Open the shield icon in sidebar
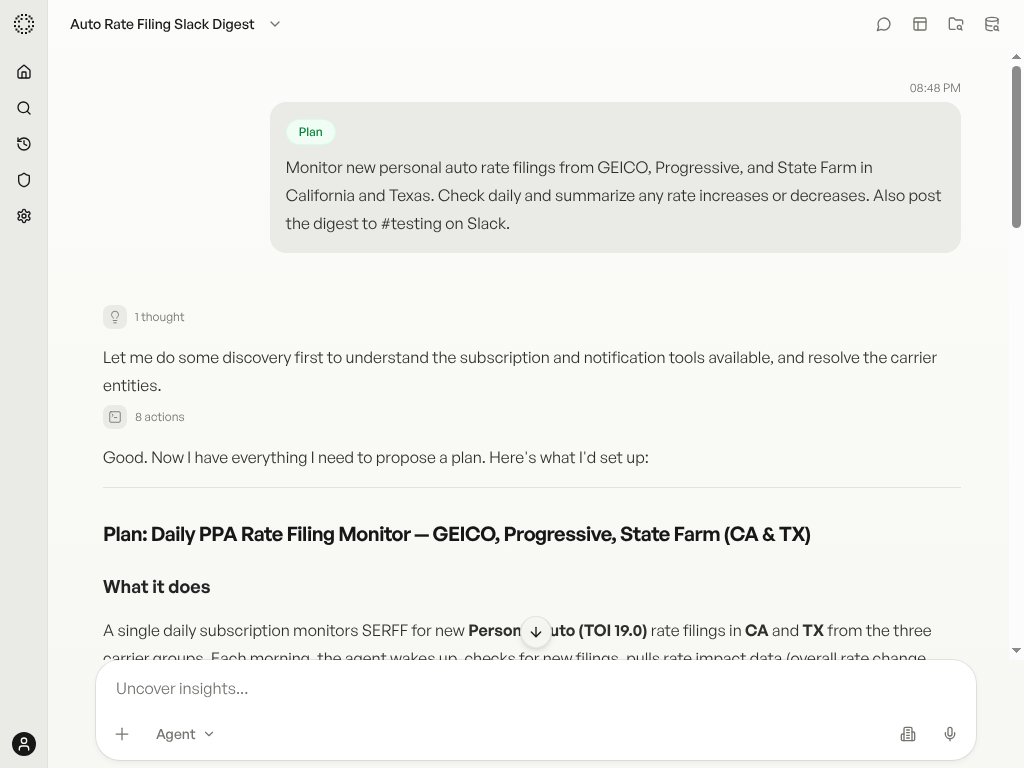Screen dimensions: 1024x768 [24, 180]
